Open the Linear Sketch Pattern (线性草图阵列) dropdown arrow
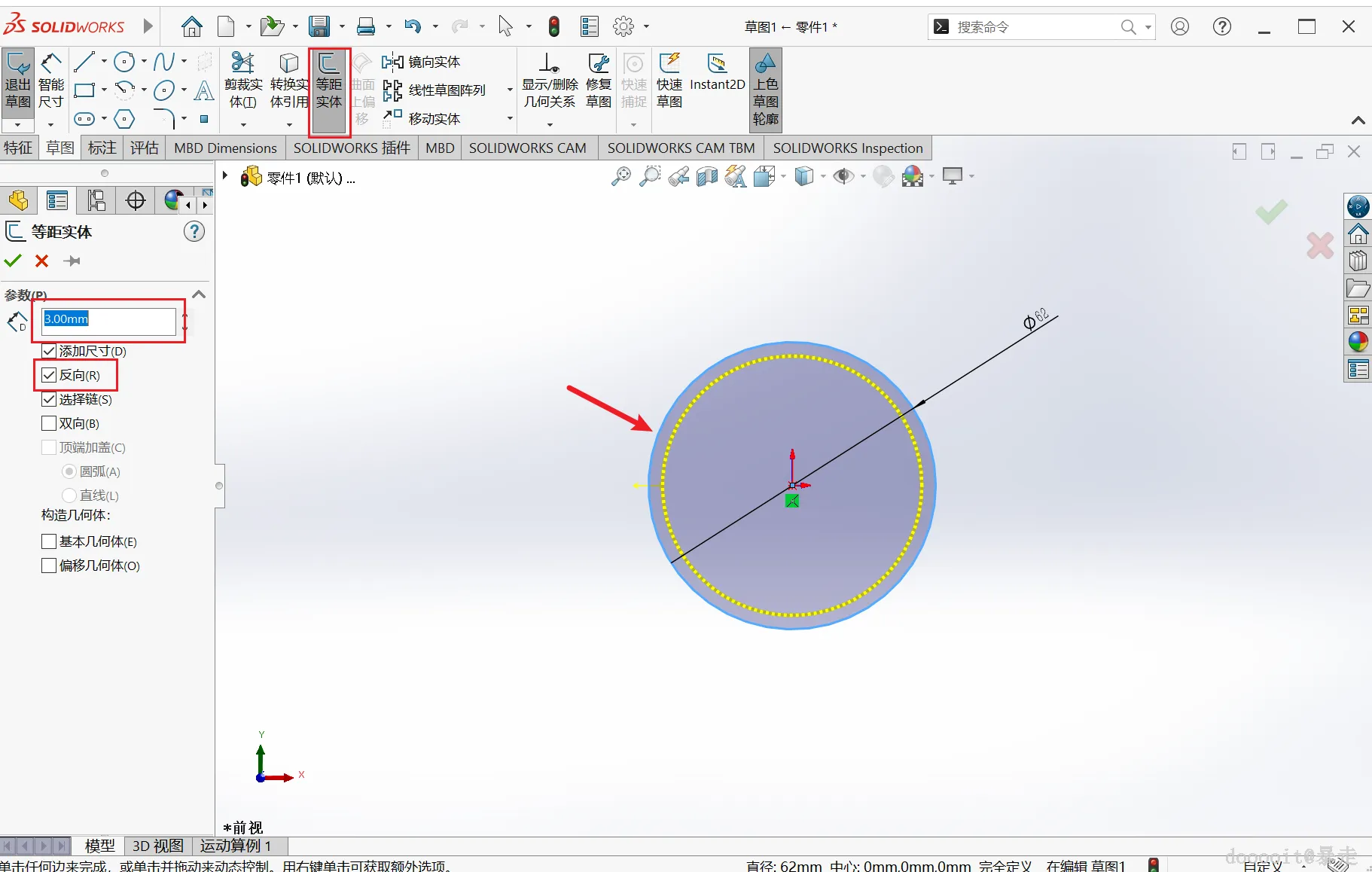The image size is (1372, 872). point(510,90)
